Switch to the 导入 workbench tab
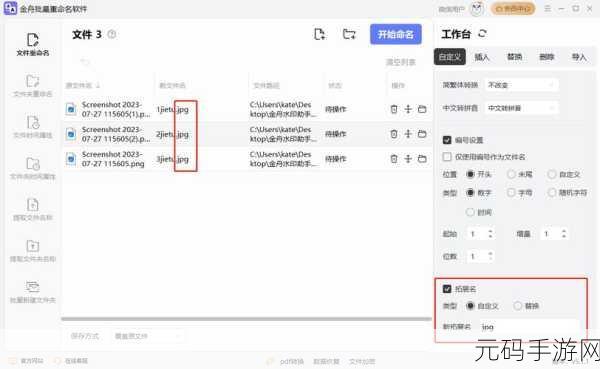600x369 pixels. click(579, 57)
